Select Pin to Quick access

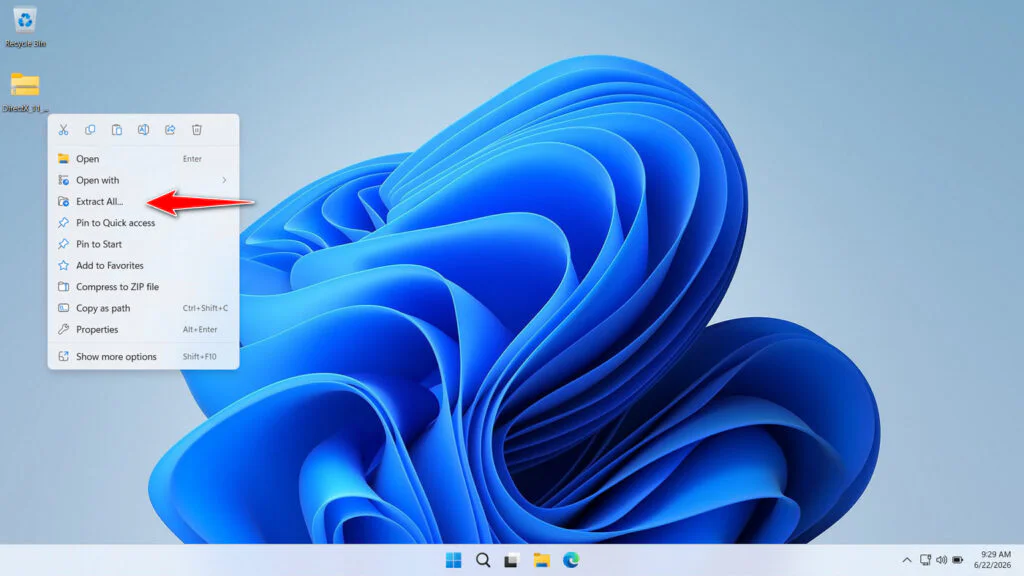[143, 223]
